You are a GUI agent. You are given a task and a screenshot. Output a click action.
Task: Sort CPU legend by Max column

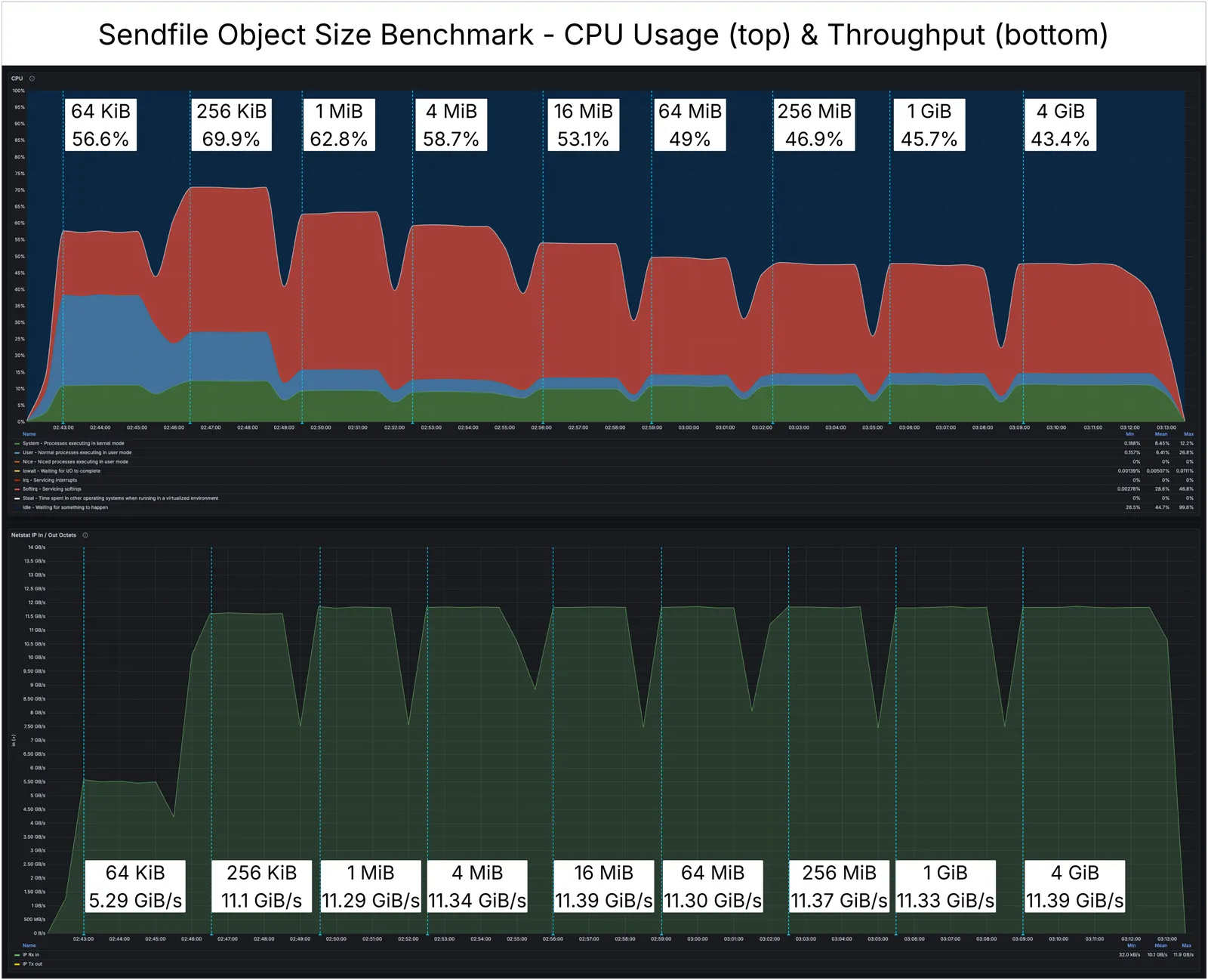(1188, 434)
